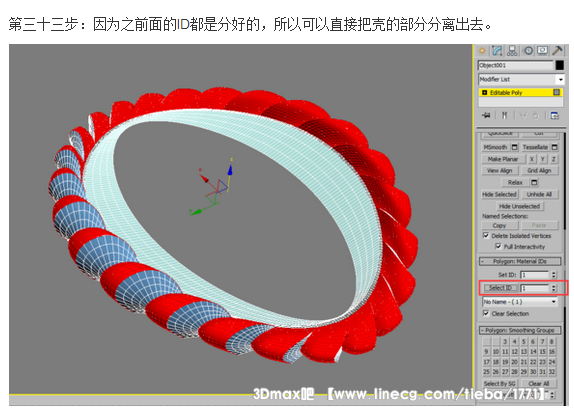Click the red X axis gizmo arrow

pos(204,179)
